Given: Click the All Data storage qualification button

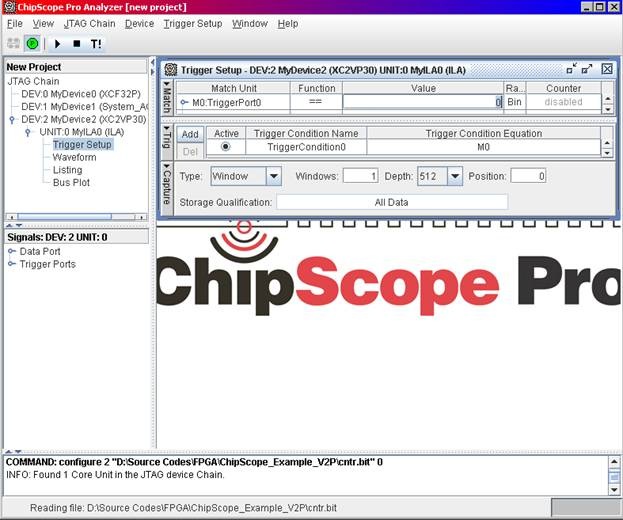Looking at the screenshot, I should pos(392,202).
